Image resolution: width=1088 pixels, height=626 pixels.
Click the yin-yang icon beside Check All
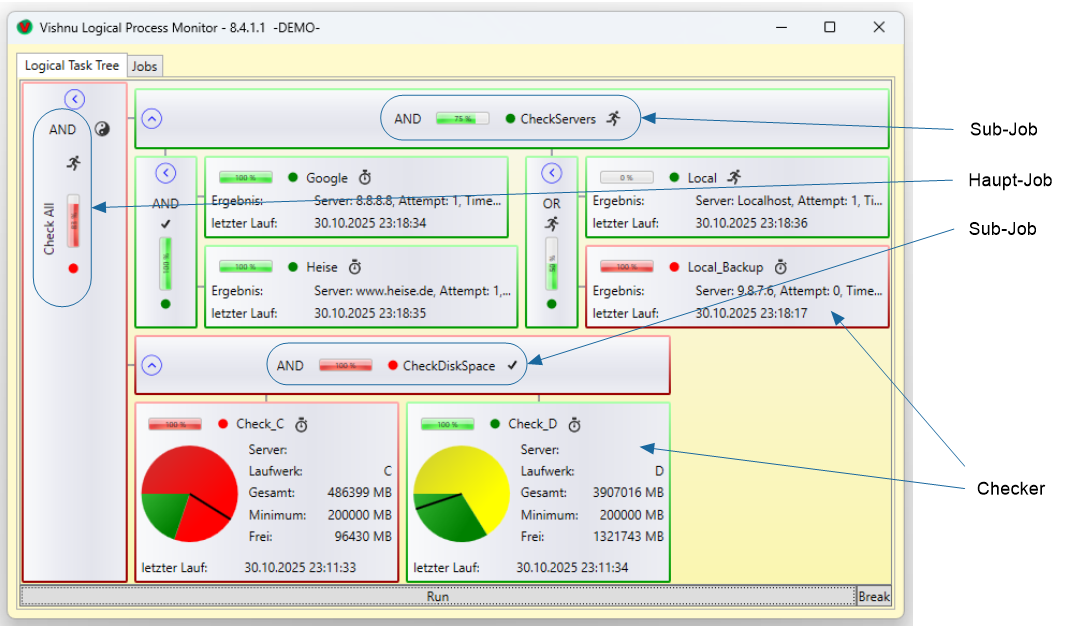[102, 129]
